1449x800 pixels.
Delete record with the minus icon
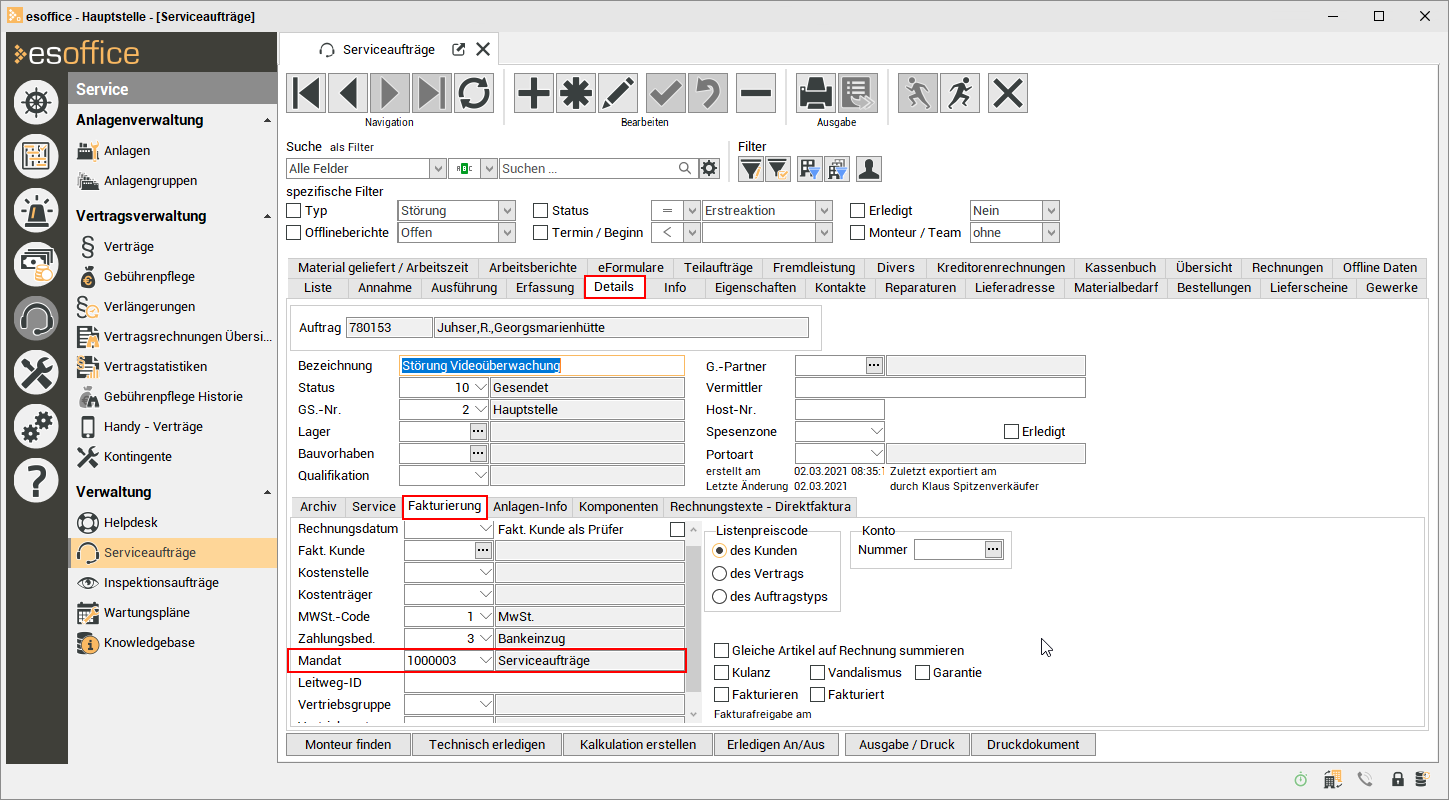click(756, 93)
